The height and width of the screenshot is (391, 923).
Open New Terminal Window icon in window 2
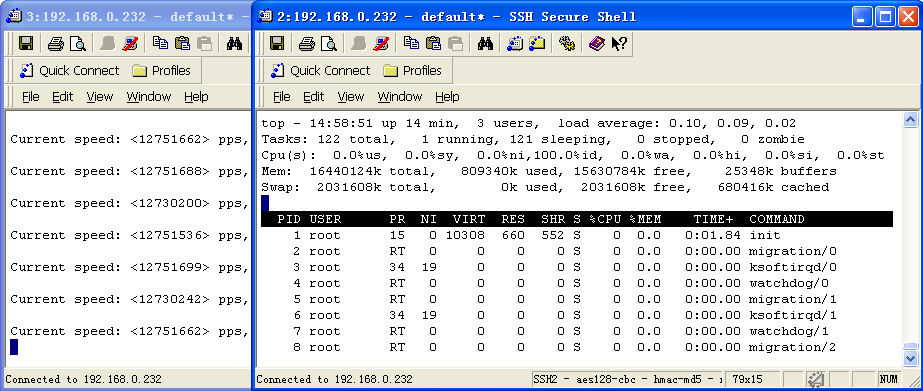[x=515, y=43]
